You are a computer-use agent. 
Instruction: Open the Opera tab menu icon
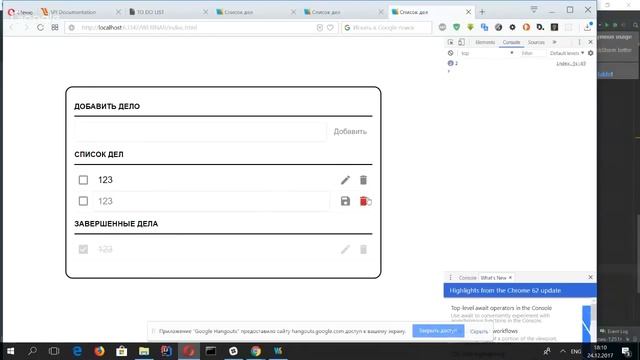point(533,10)
